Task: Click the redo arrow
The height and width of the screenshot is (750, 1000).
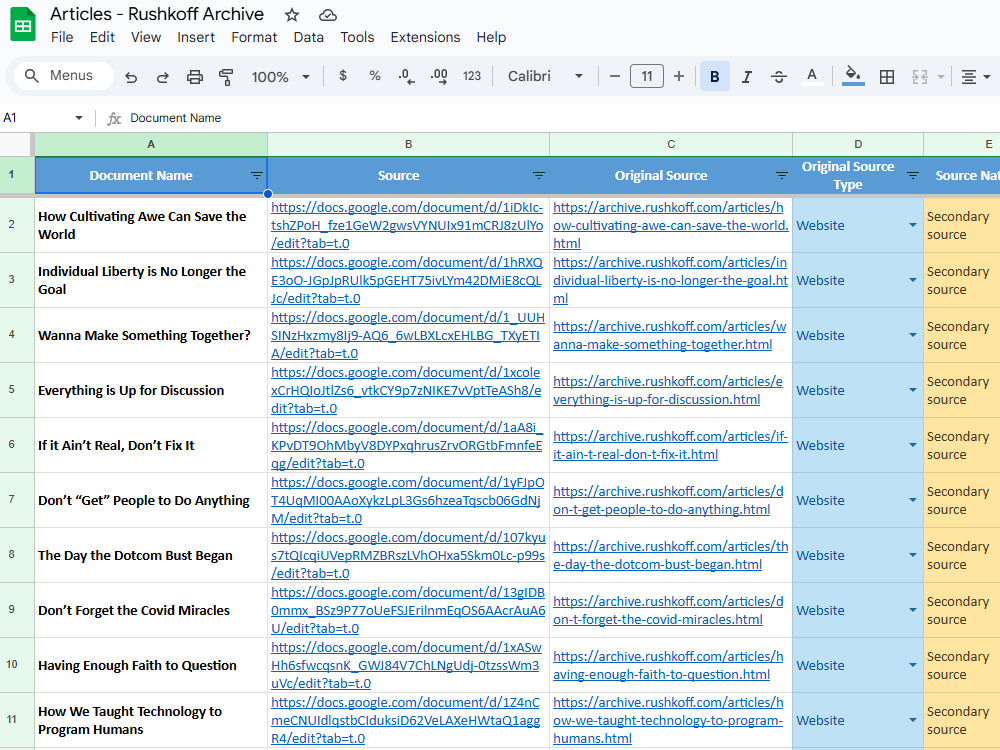Action: pyautogui.click(x=163, y=77)
